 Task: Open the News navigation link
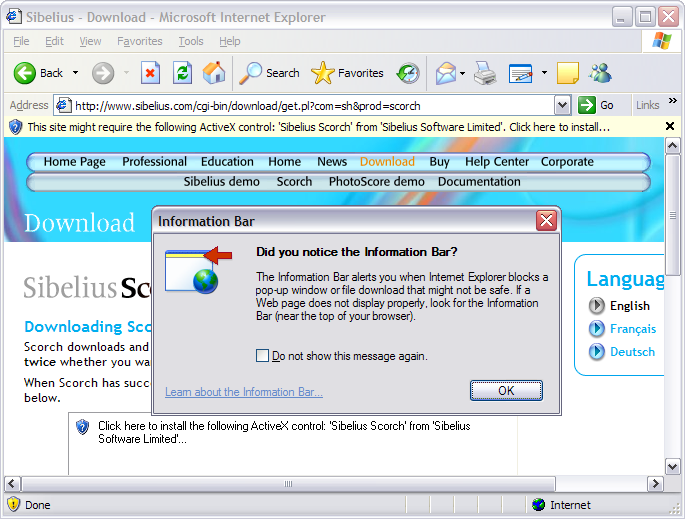(332, 162)
